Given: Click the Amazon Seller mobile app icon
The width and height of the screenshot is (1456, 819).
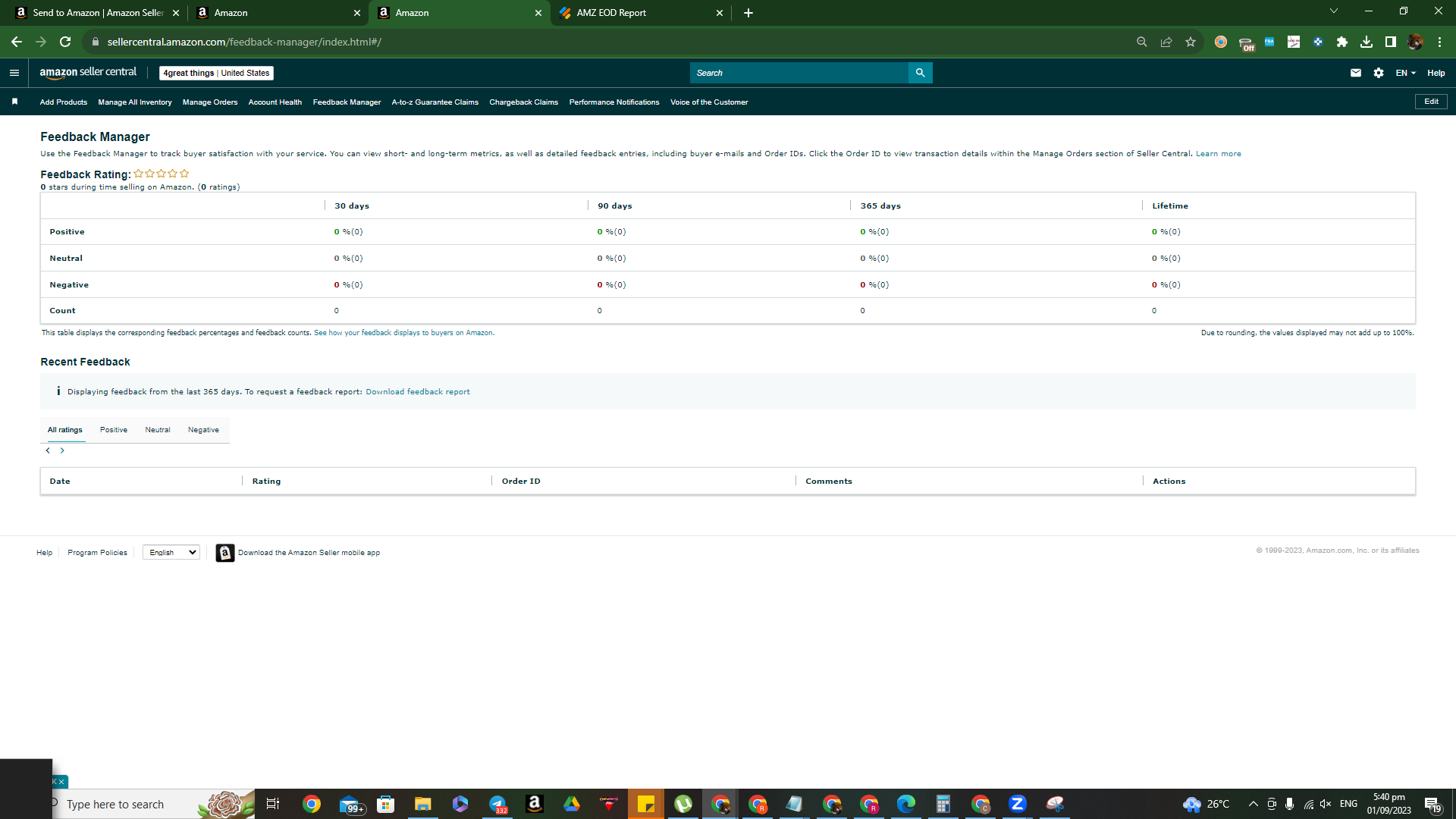Looking at the screenshot, I should coord(225,553).
